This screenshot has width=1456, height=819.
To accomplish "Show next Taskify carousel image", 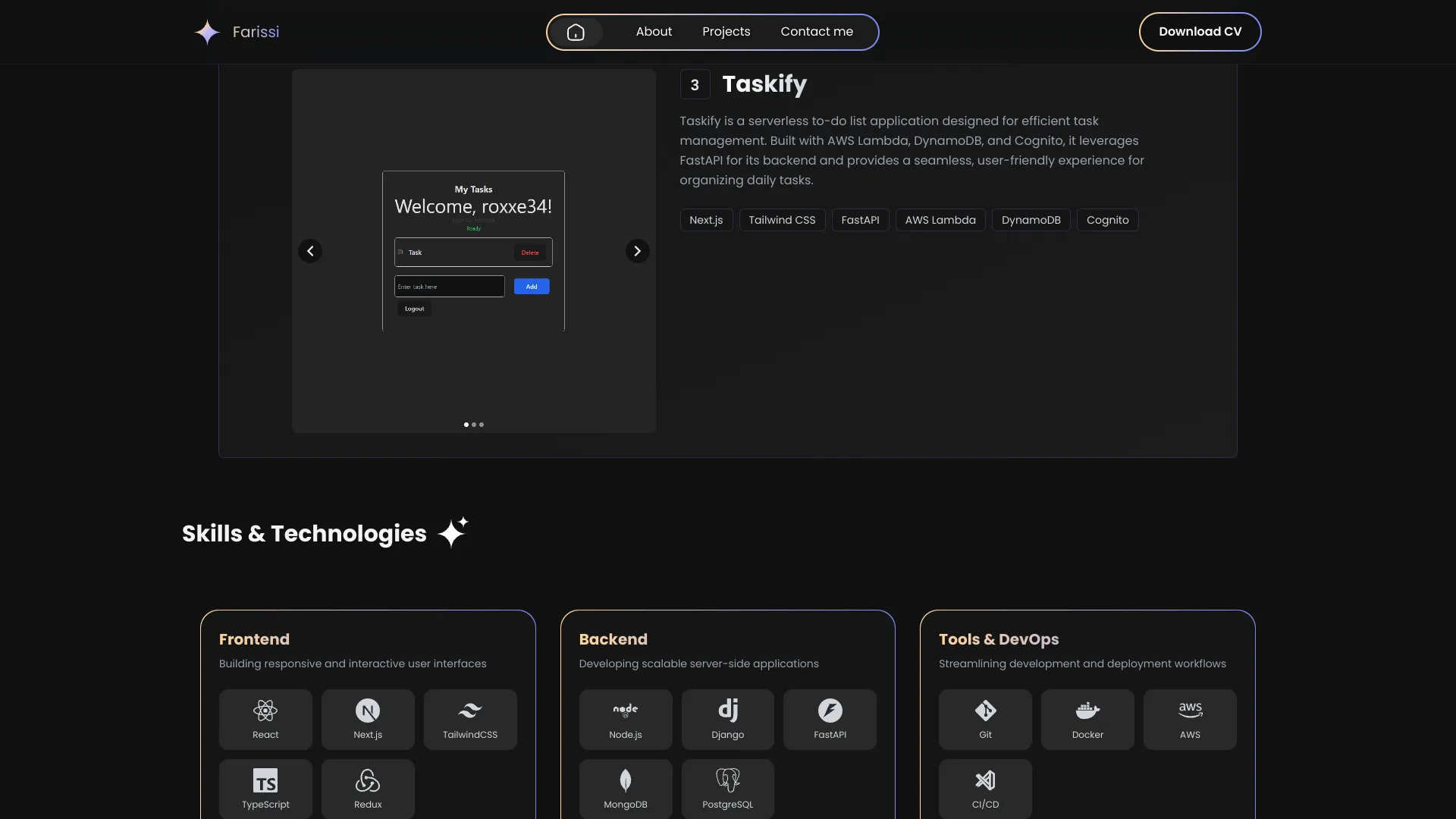I will (x=638, y=251).
